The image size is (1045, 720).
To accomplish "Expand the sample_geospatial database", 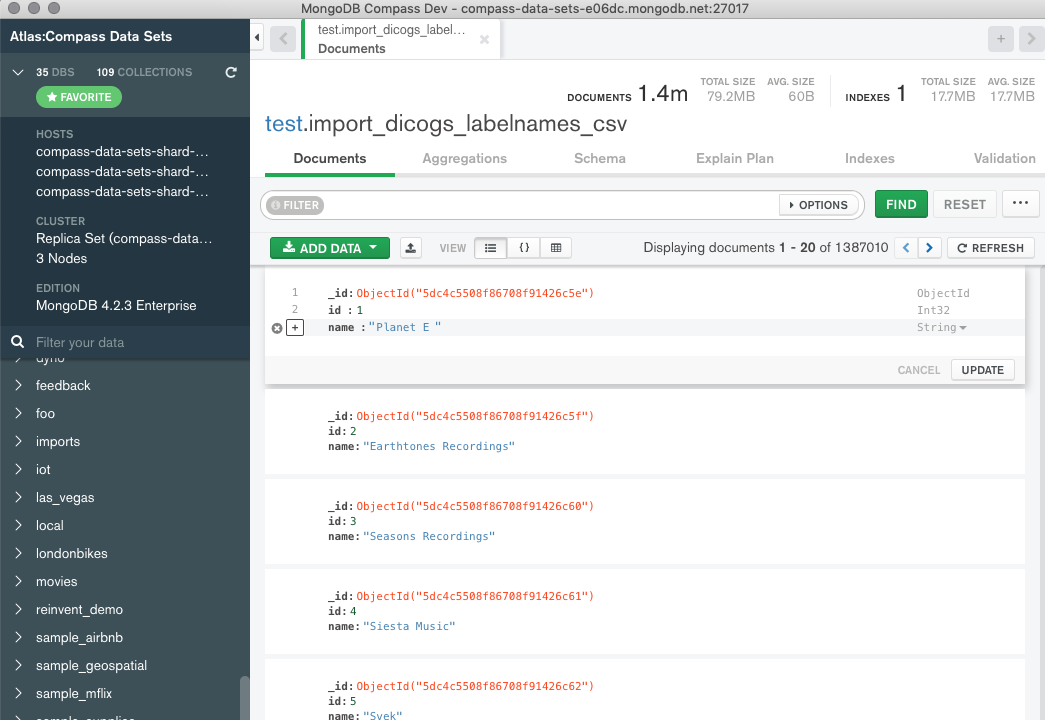I will 19,665.
